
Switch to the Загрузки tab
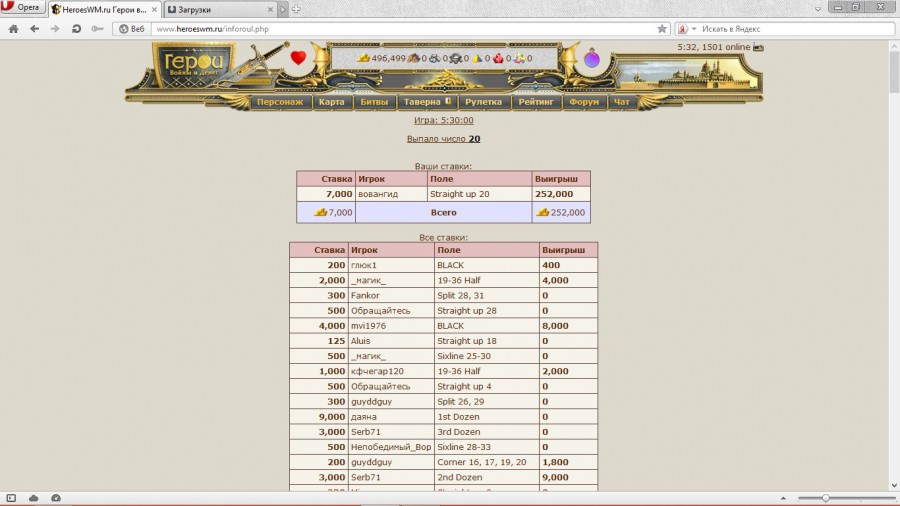pyautogui.click(x=220, y=9)
